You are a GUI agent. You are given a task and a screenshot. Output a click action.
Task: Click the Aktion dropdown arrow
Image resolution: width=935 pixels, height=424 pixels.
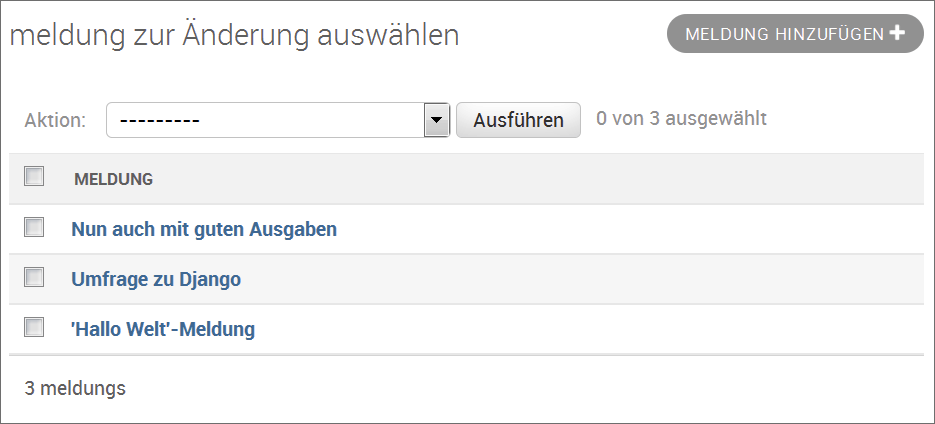[x=435, y=120]
